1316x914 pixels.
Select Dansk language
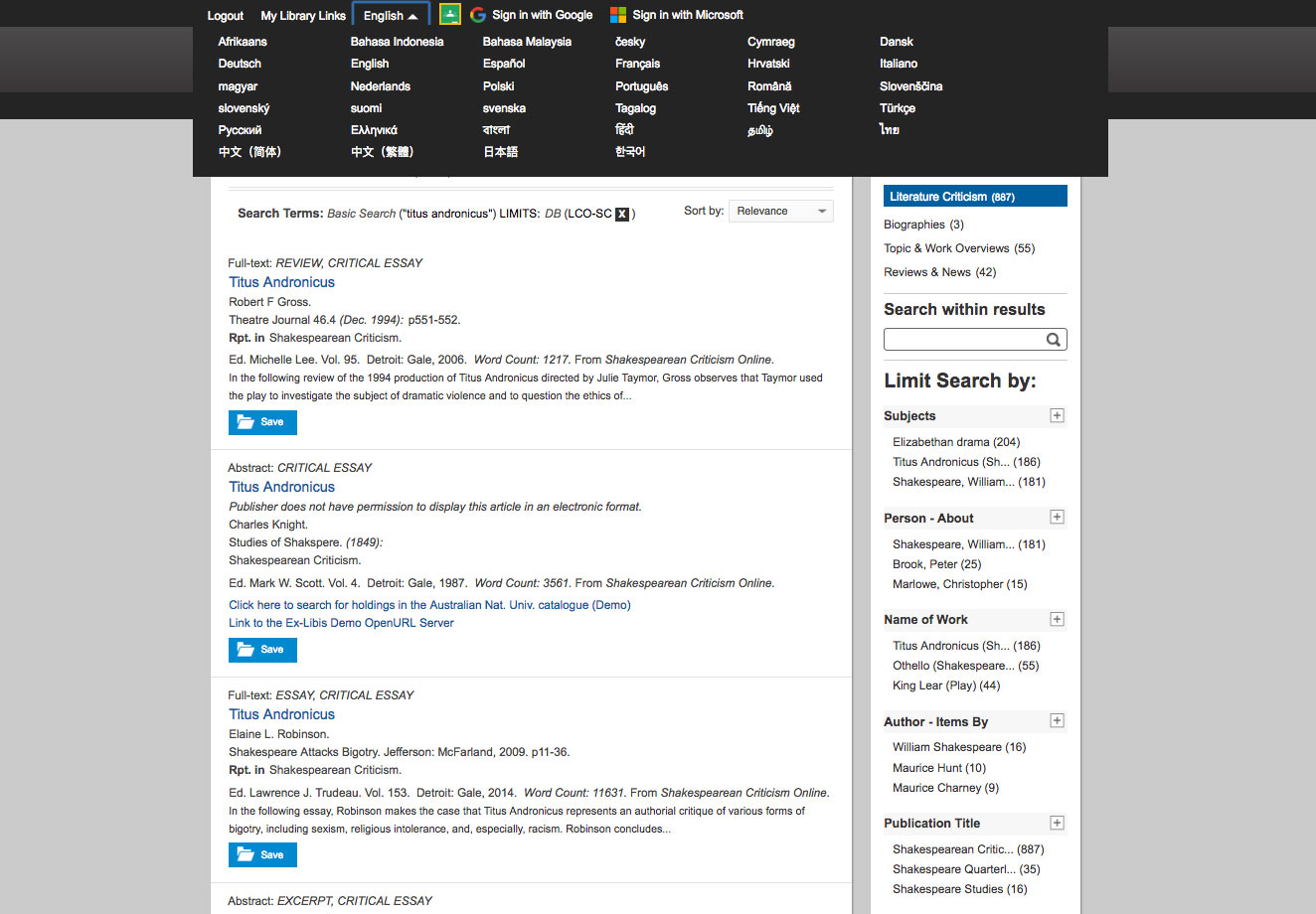[897, 42]
